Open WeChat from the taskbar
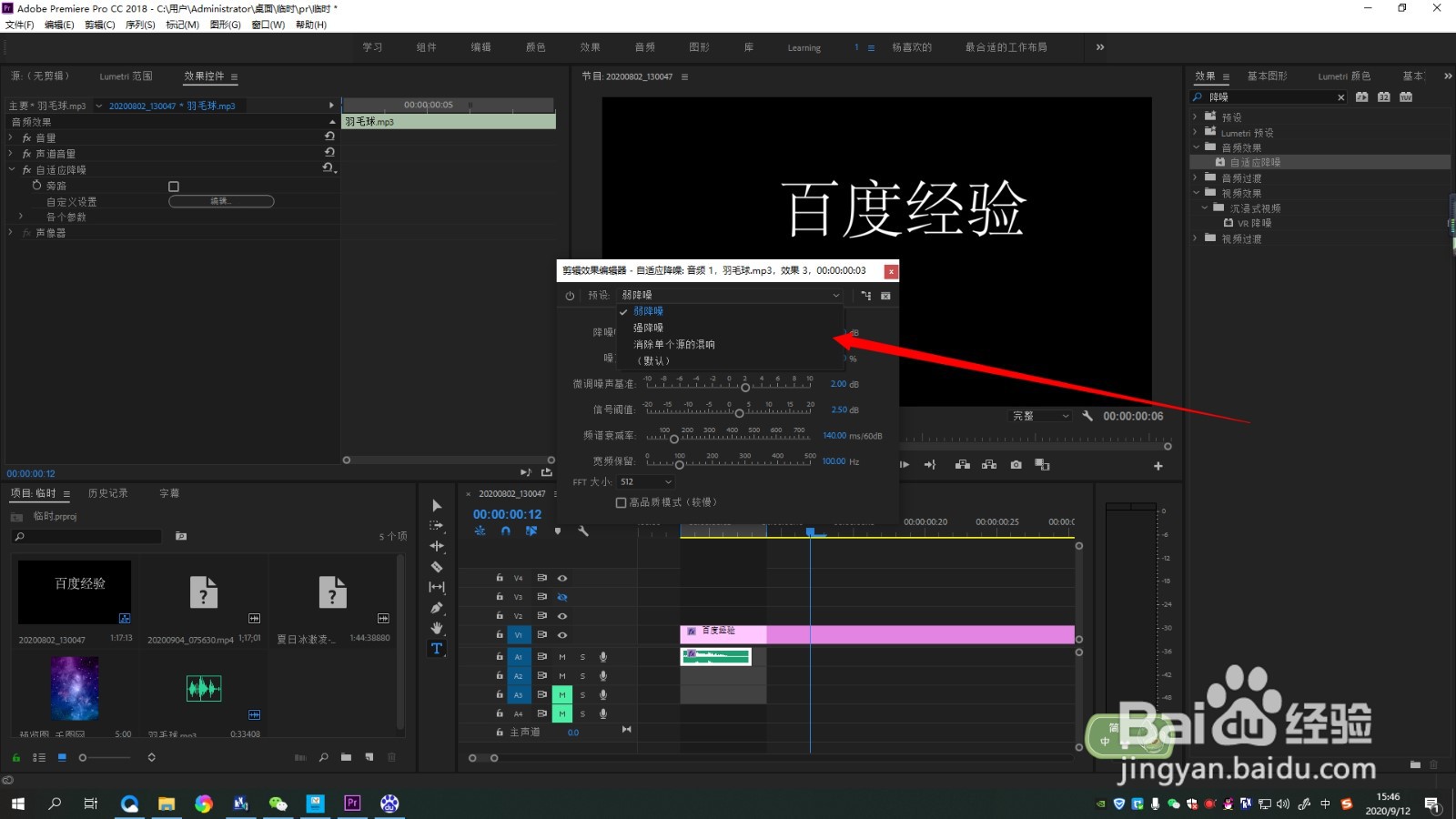This screenshot has height=819, width=1456. click(278, 803)
